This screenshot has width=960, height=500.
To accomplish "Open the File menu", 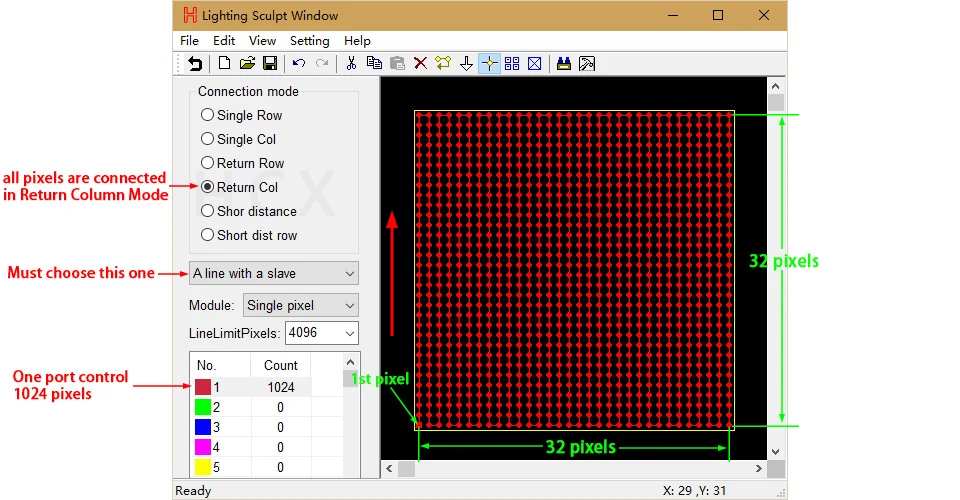I will pyautogui.click(x=189, y=40).
